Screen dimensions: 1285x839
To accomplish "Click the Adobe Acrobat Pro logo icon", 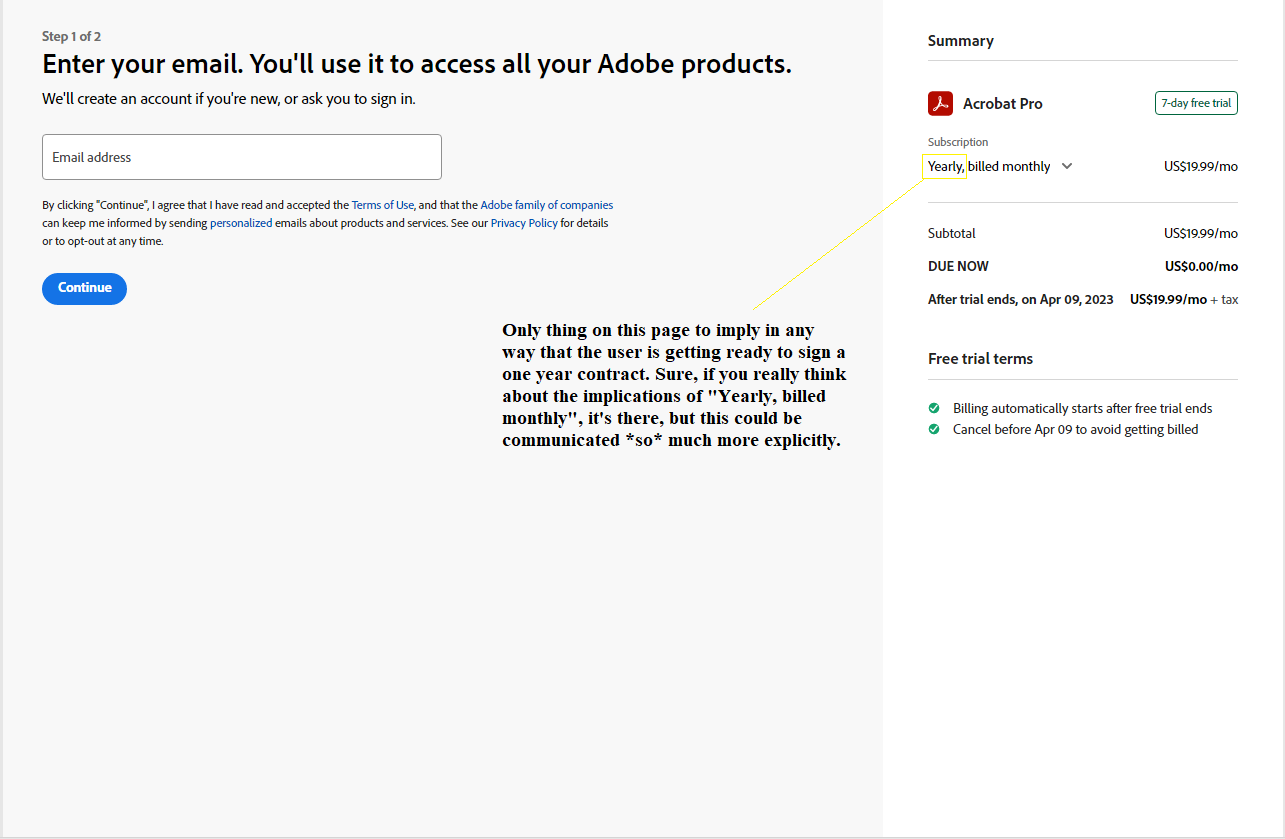I will pos(939,103).
